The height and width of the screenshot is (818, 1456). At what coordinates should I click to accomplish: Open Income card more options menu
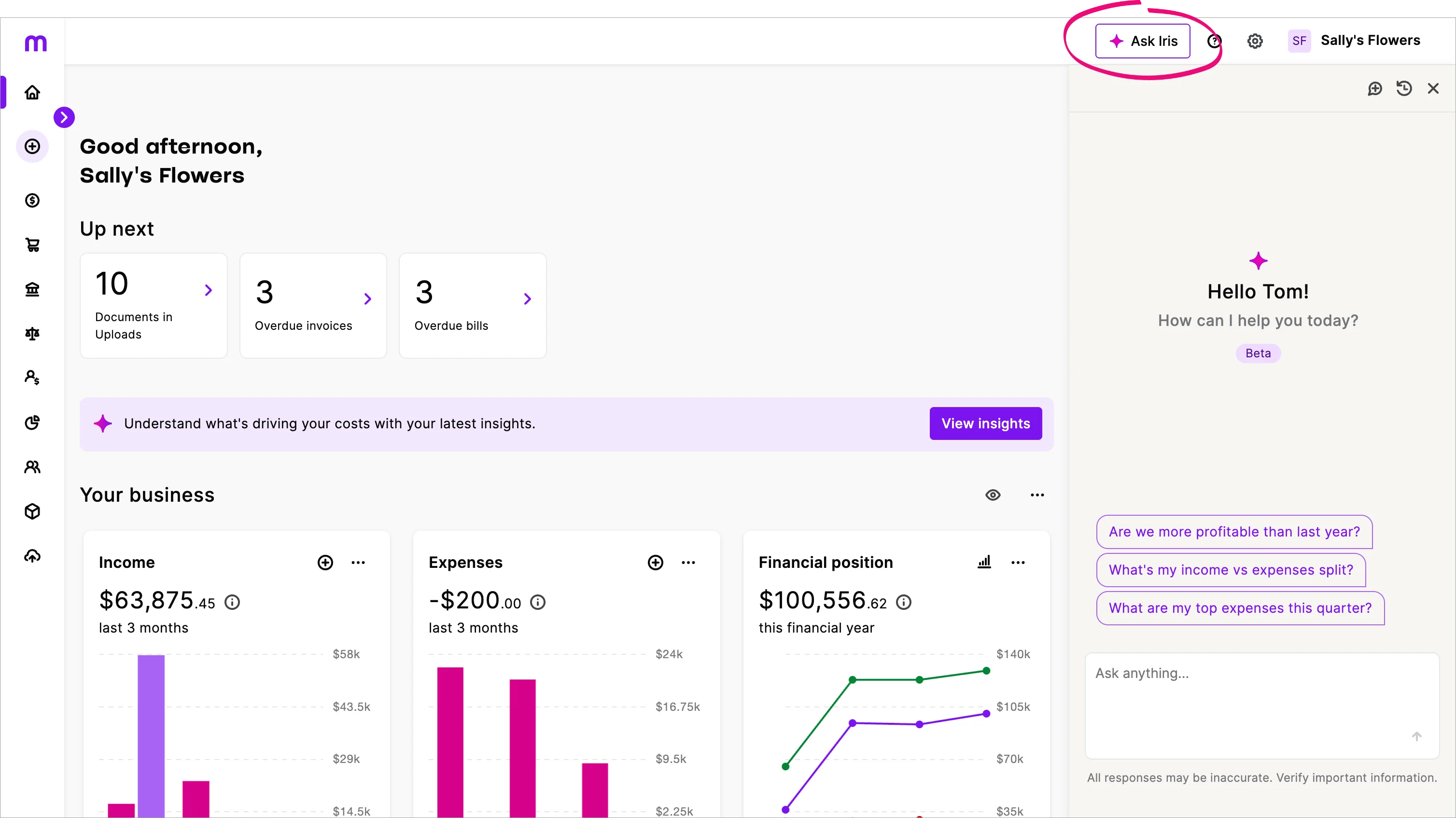click(x=358, y=563)
